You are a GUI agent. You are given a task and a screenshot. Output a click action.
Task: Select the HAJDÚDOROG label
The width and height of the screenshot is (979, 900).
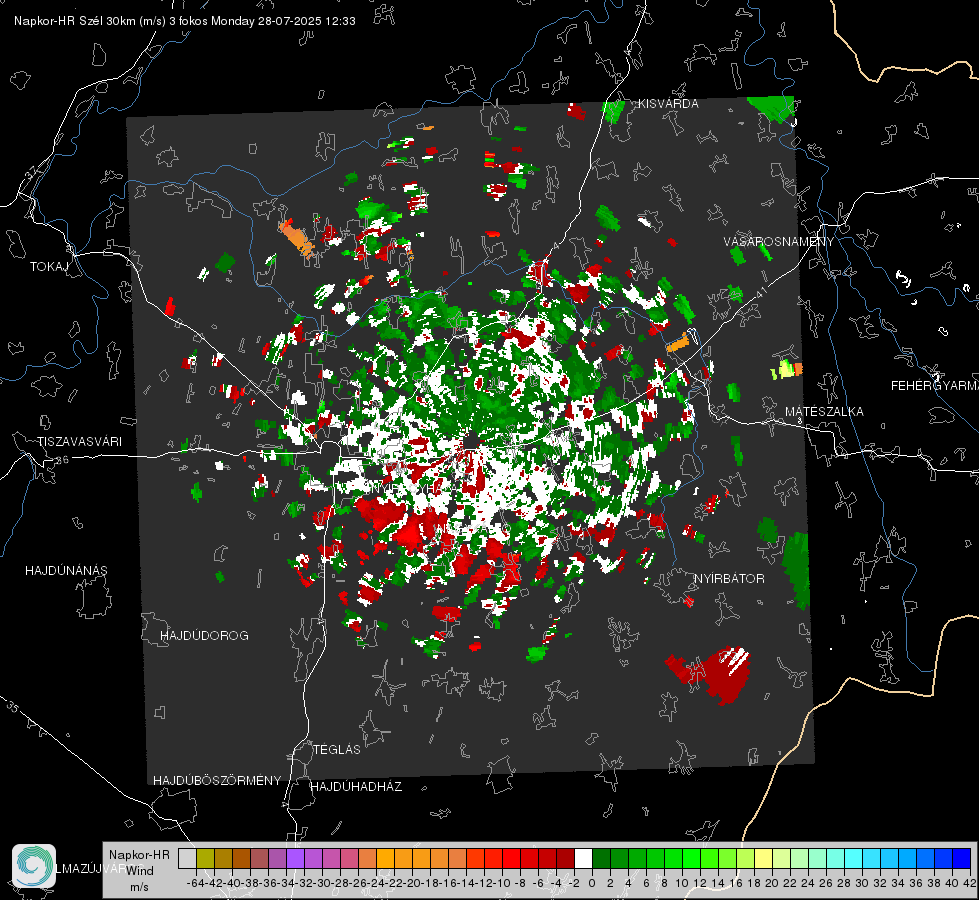click(x=204, y=635)
